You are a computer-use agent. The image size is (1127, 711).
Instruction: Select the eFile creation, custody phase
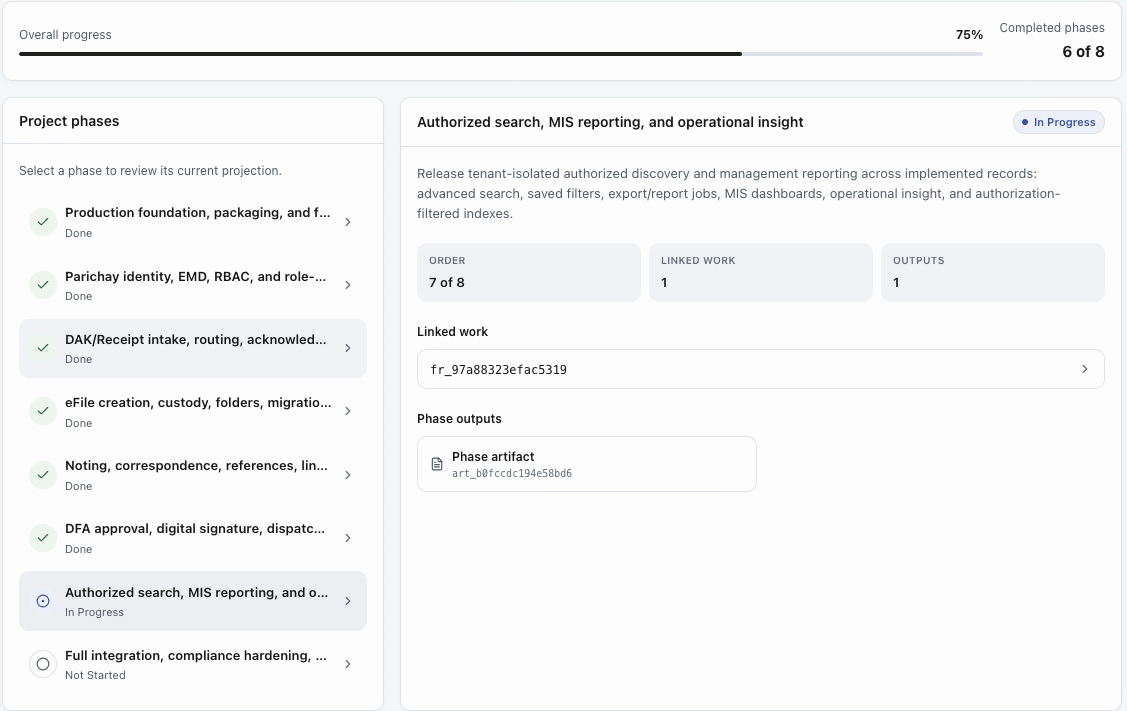click(193, 411)
